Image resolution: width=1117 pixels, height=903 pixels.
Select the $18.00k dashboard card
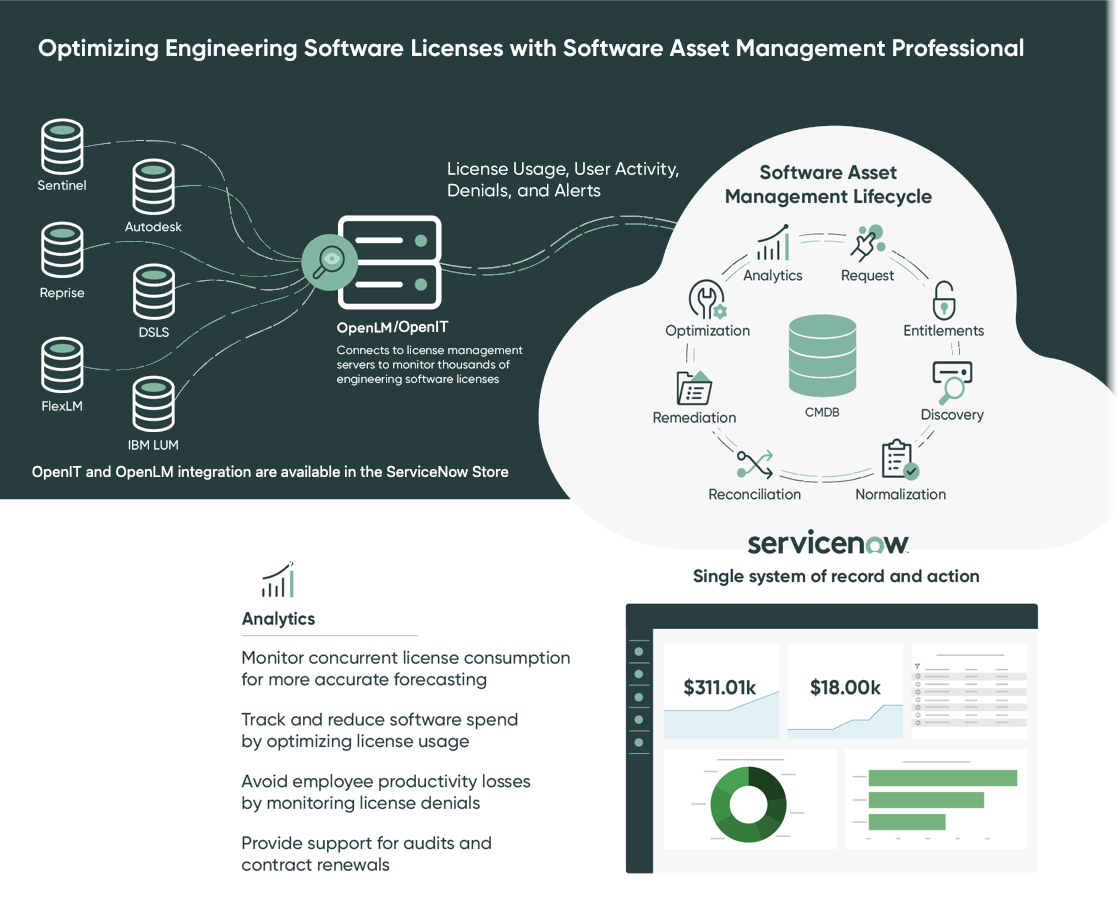click(x=845, y=691)
